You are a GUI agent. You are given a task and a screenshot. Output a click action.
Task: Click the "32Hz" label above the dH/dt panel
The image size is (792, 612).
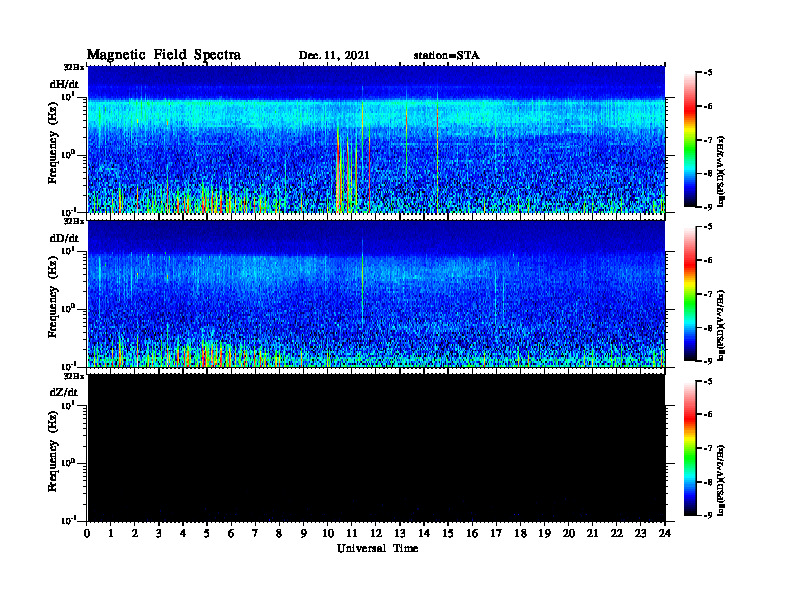click(x=74, y=67)
